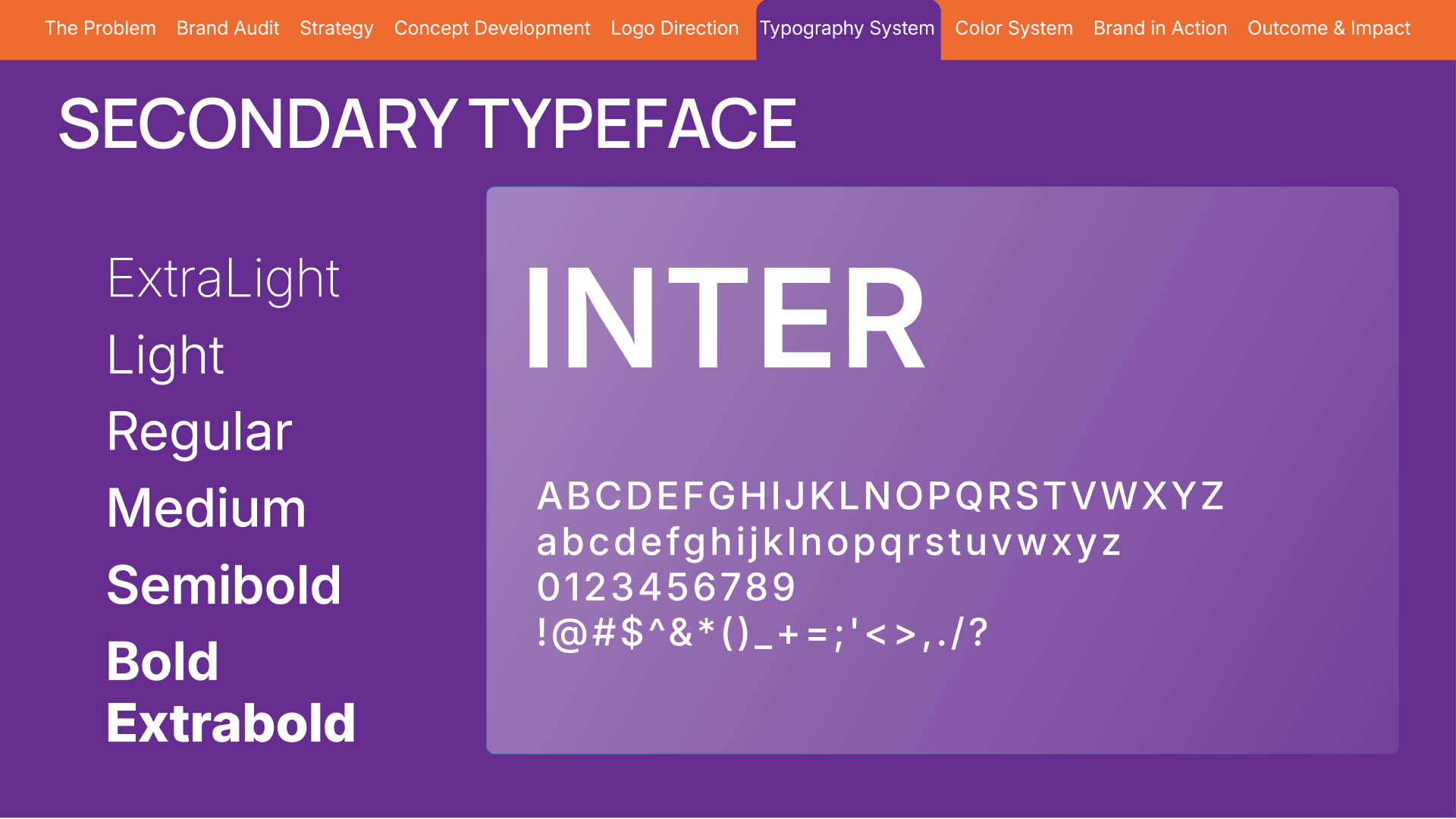The image size is (1456, 819).
Task: Click the large INTER title
Action: tap(724, 316)
